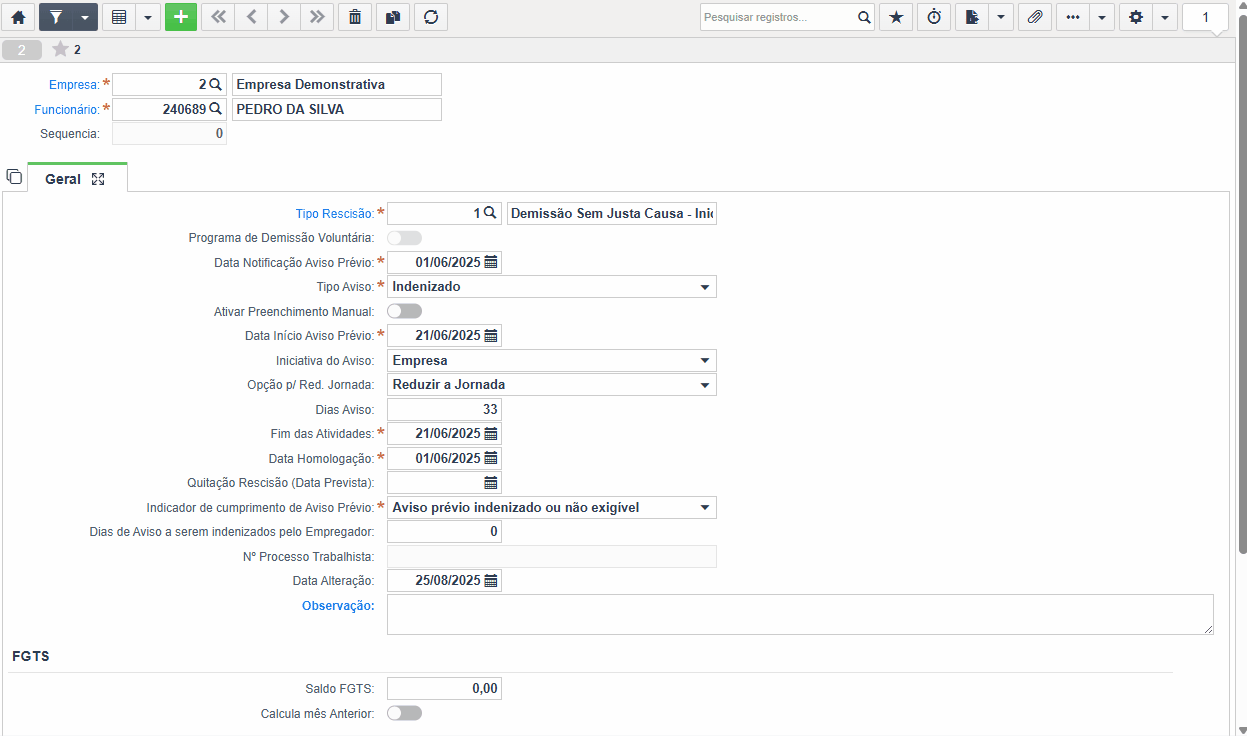The height and width of the screenshot is (736, 1247).
Task: Toggle the favorite star beside record 2
Action: click(x=60, y=49)
